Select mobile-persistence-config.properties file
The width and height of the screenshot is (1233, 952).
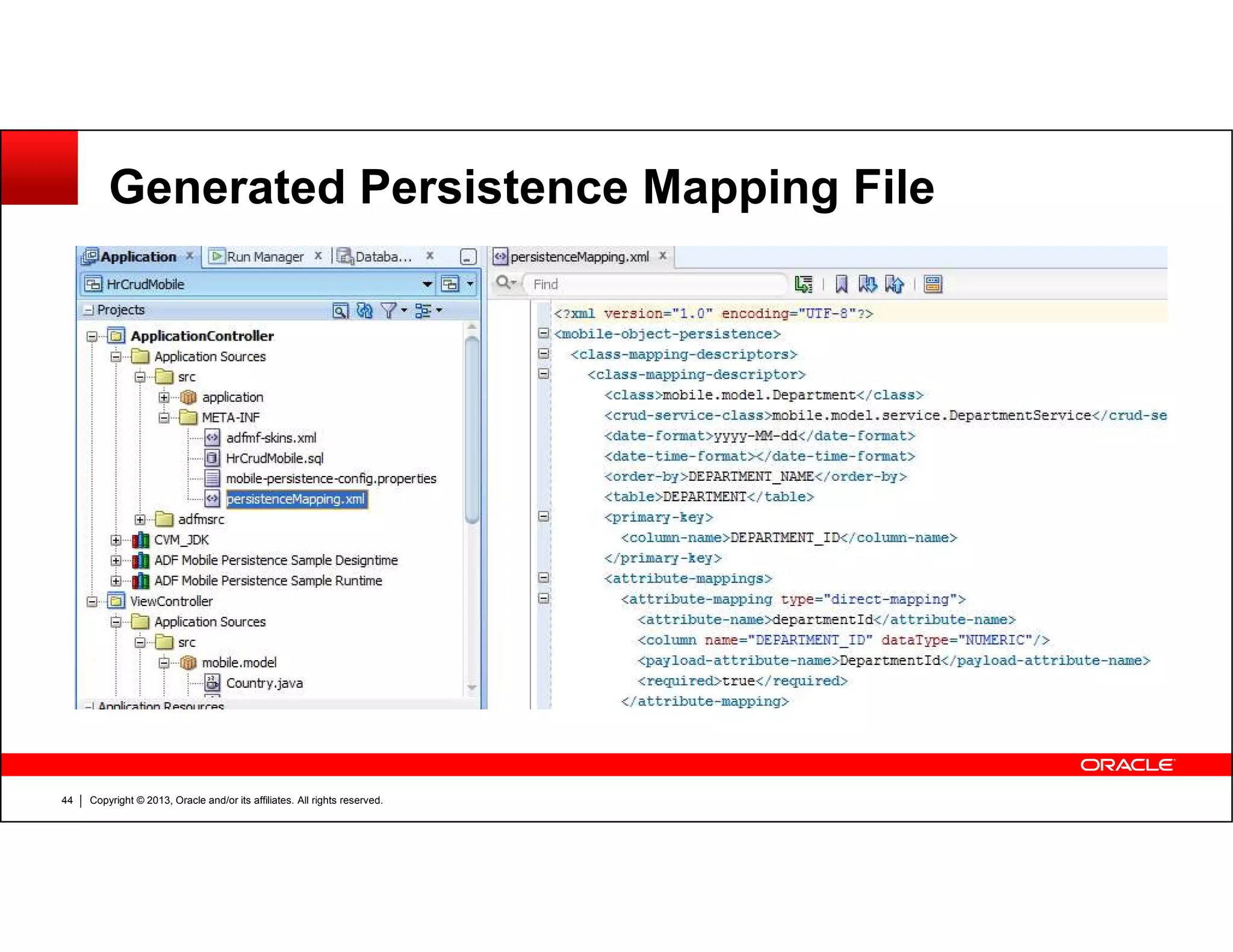click(x=331, y=479)
